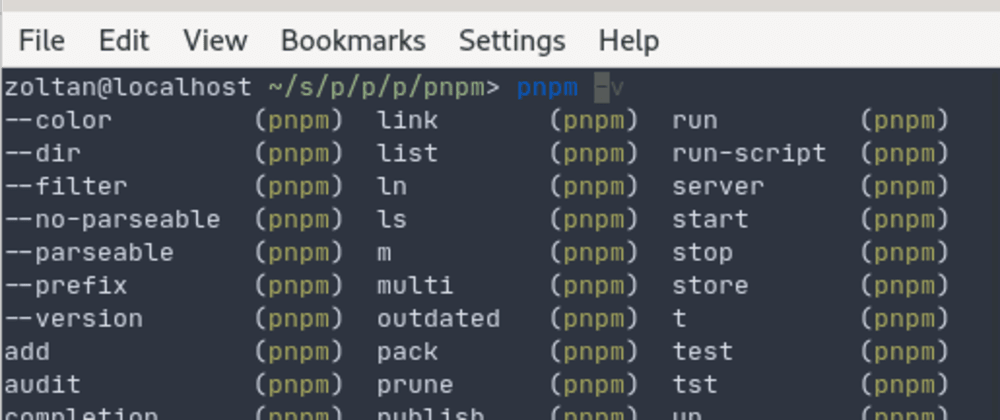Click the 'ln' completion entry
Screen dimensions: 1000x420
click(392, 187)
